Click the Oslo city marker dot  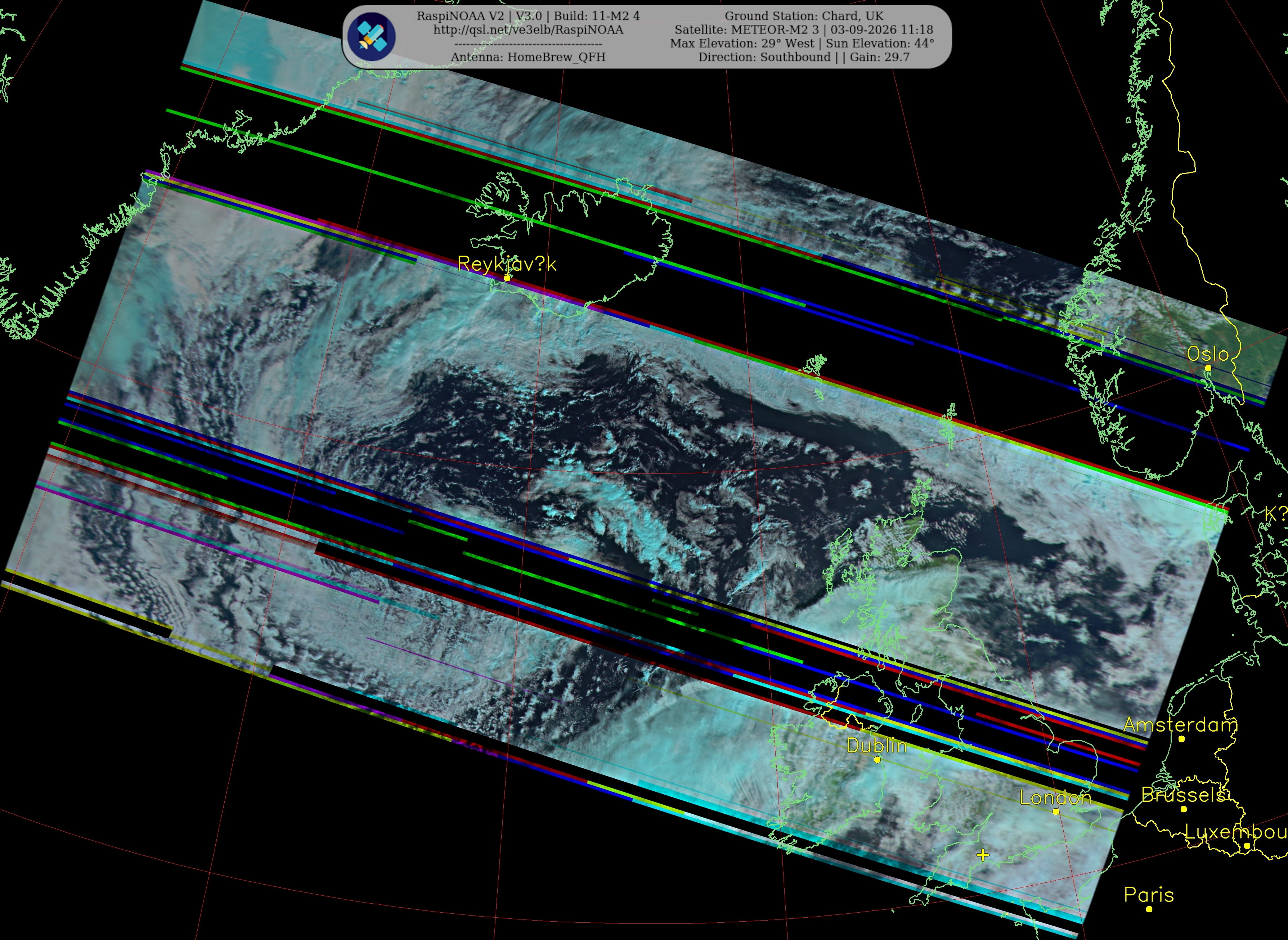[x=1208, y=368]
